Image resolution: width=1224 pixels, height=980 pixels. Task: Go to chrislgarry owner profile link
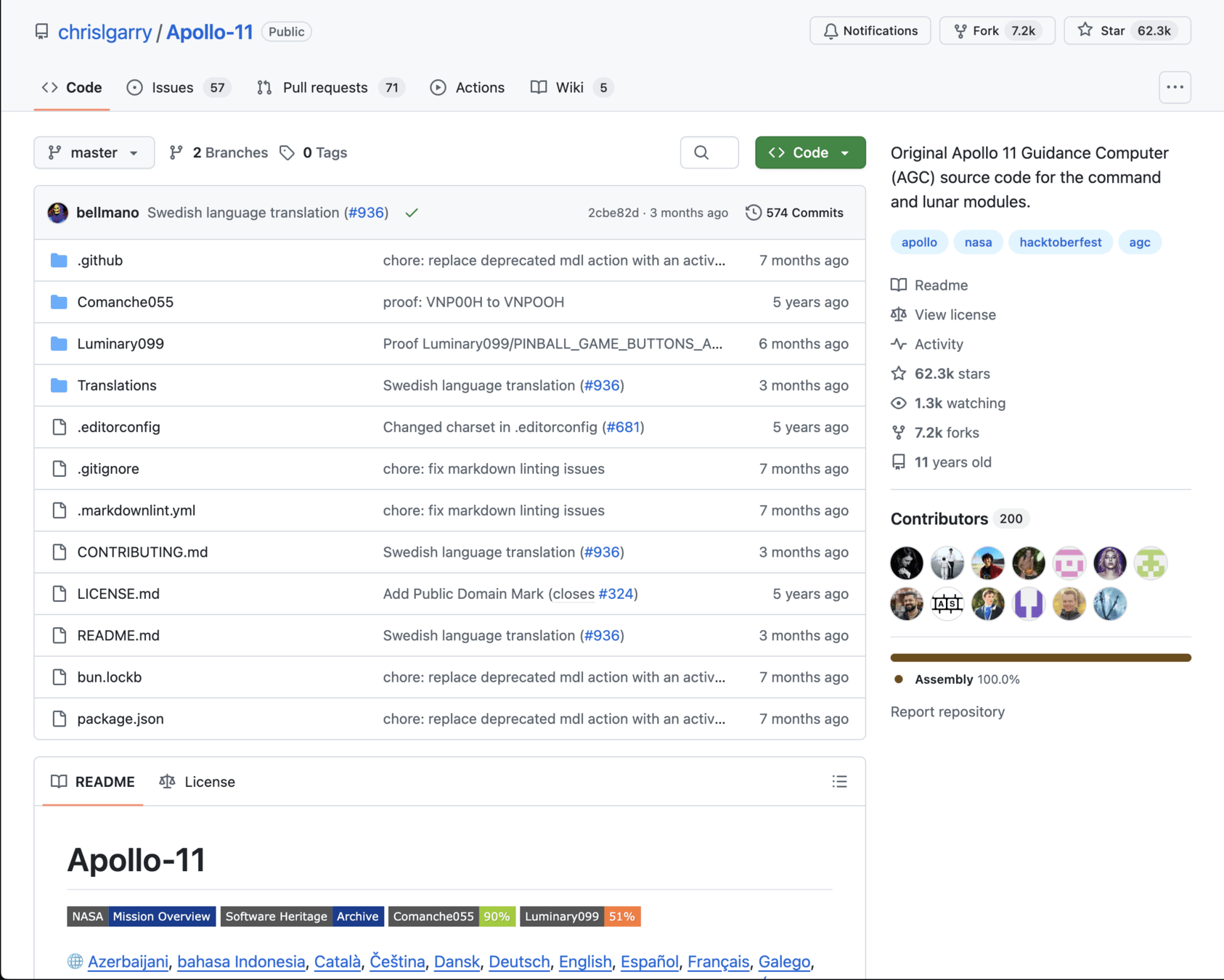point(105,32)
